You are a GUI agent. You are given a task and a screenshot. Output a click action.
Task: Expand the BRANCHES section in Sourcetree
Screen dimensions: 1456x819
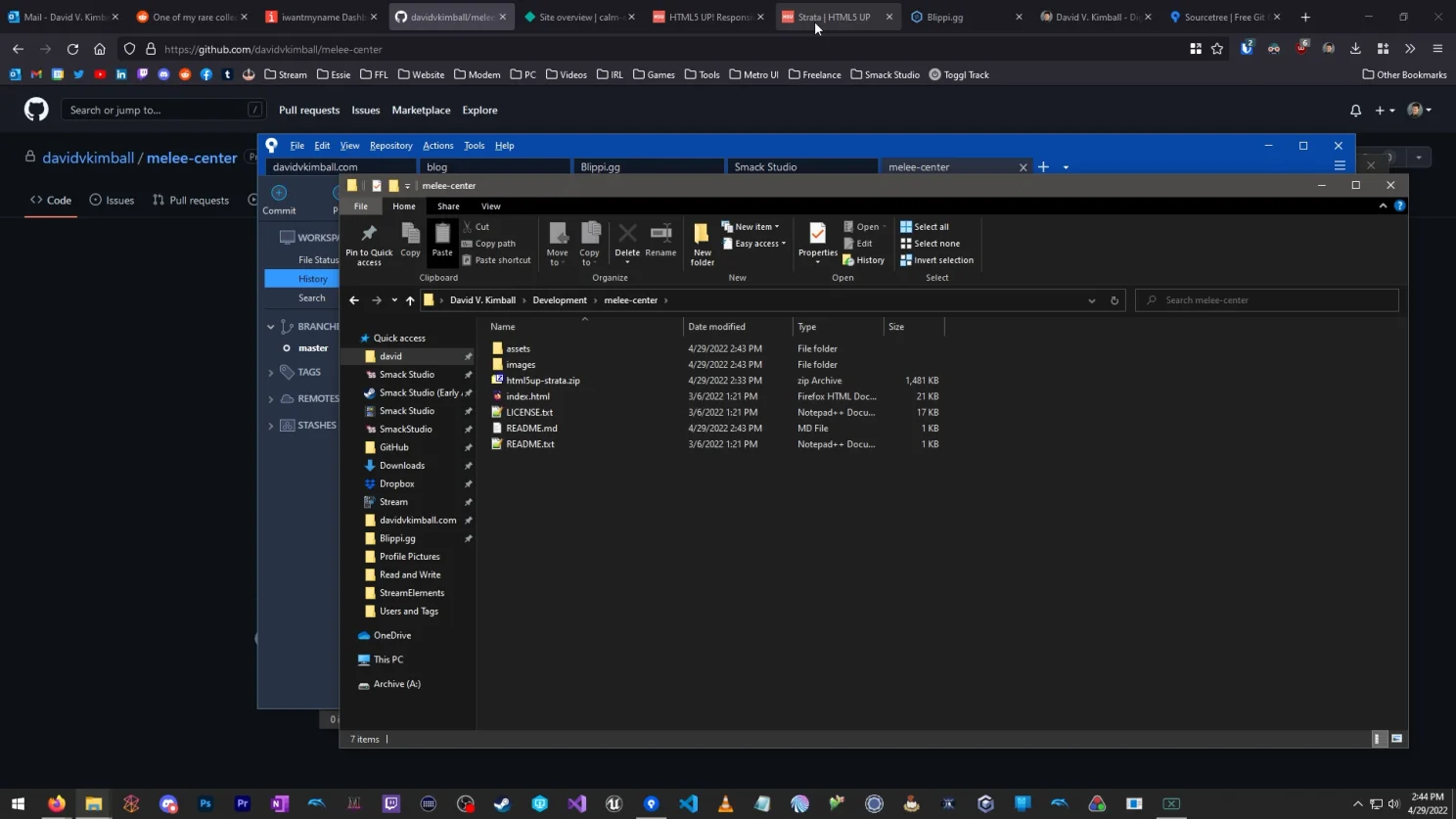point(270,326)
